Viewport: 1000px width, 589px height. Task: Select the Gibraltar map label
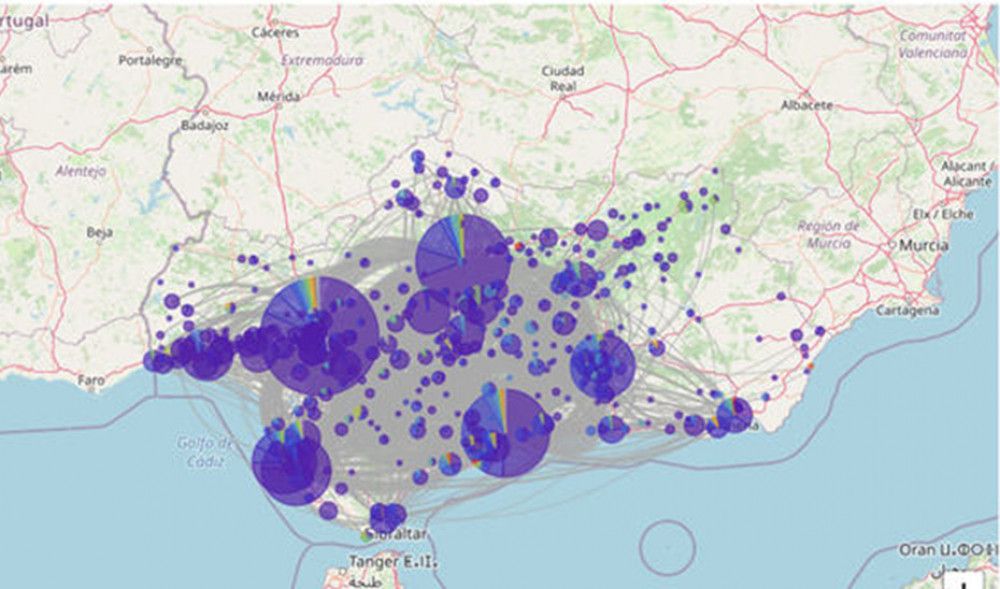point(395,534)
